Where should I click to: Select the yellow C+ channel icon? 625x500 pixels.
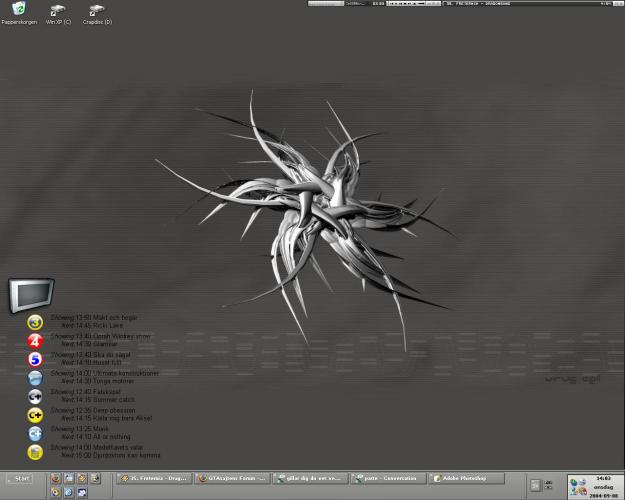point(35,414)
